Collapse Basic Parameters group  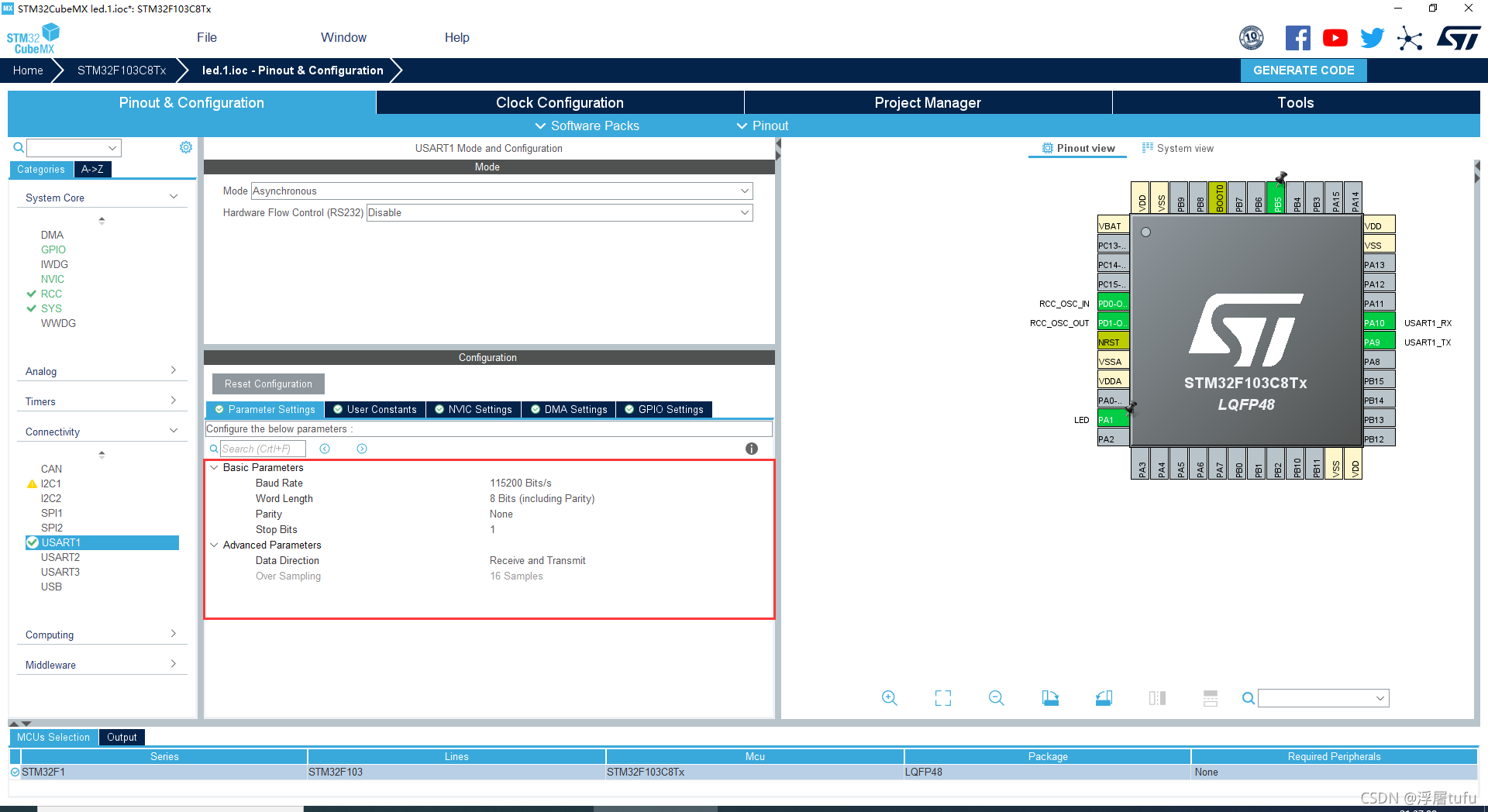(x=214, y=467)
